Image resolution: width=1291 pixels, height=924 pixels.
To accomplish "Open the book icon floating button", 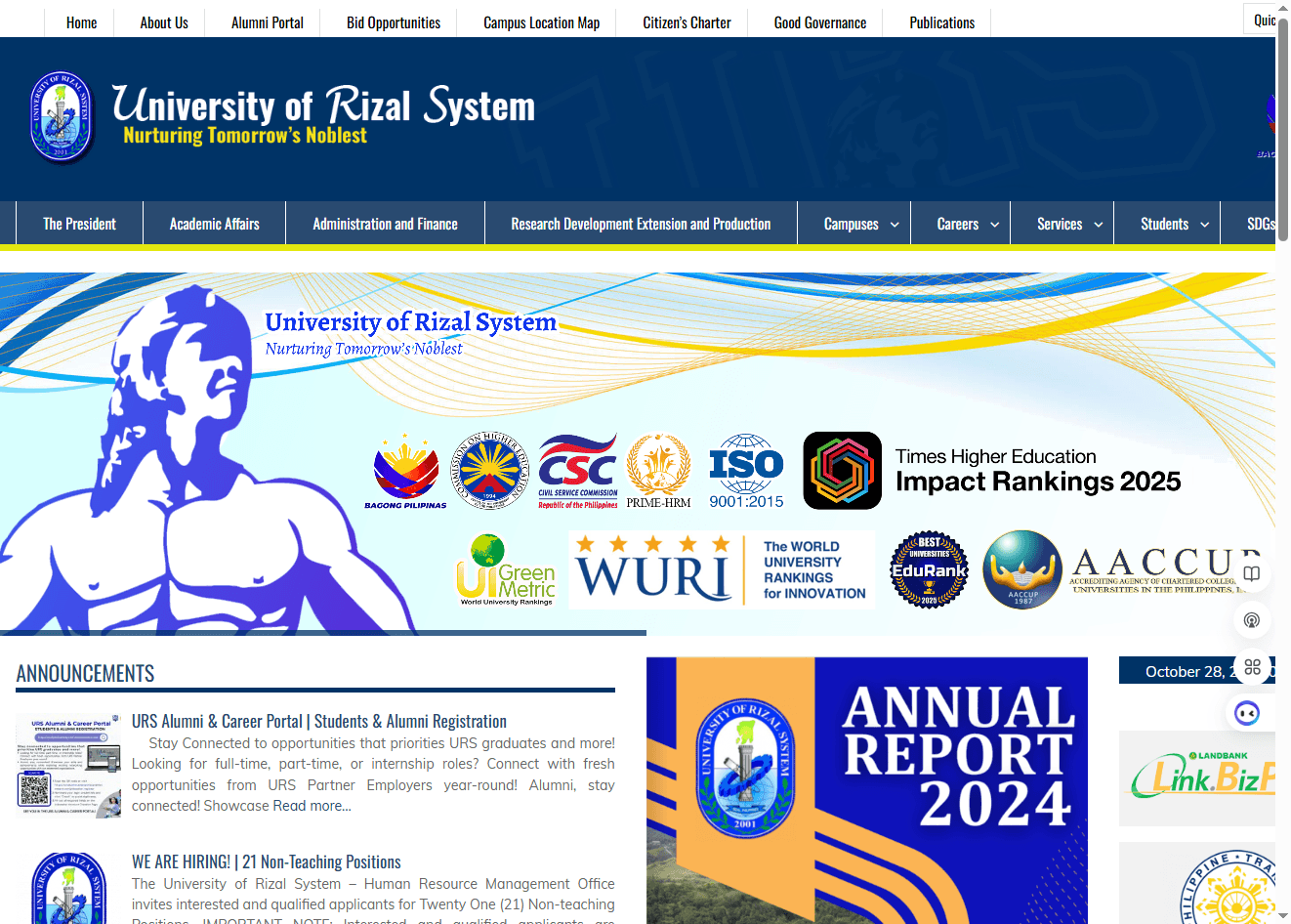I will tap(1252, 573).
